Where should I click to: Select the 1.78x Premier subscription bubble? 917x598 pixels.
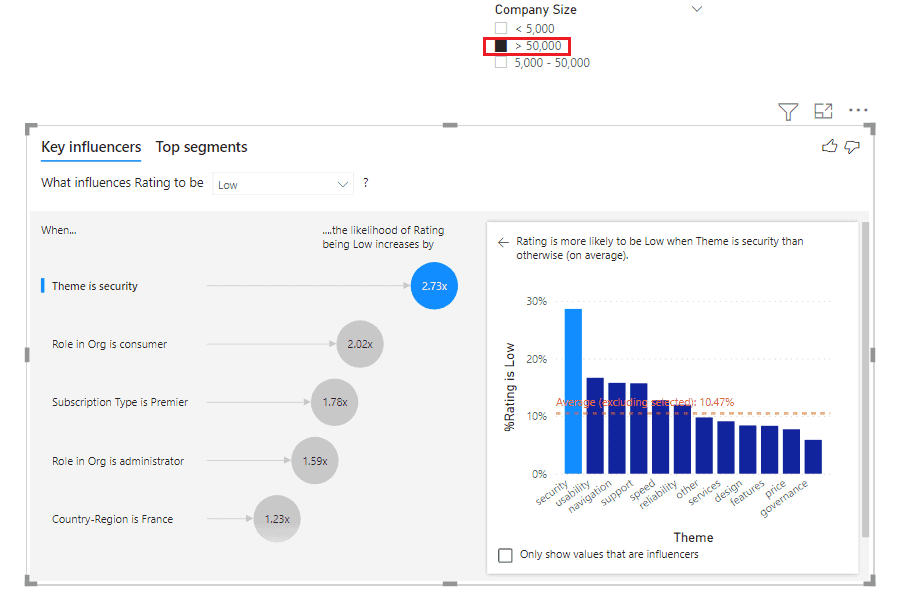tap(335, 402)
